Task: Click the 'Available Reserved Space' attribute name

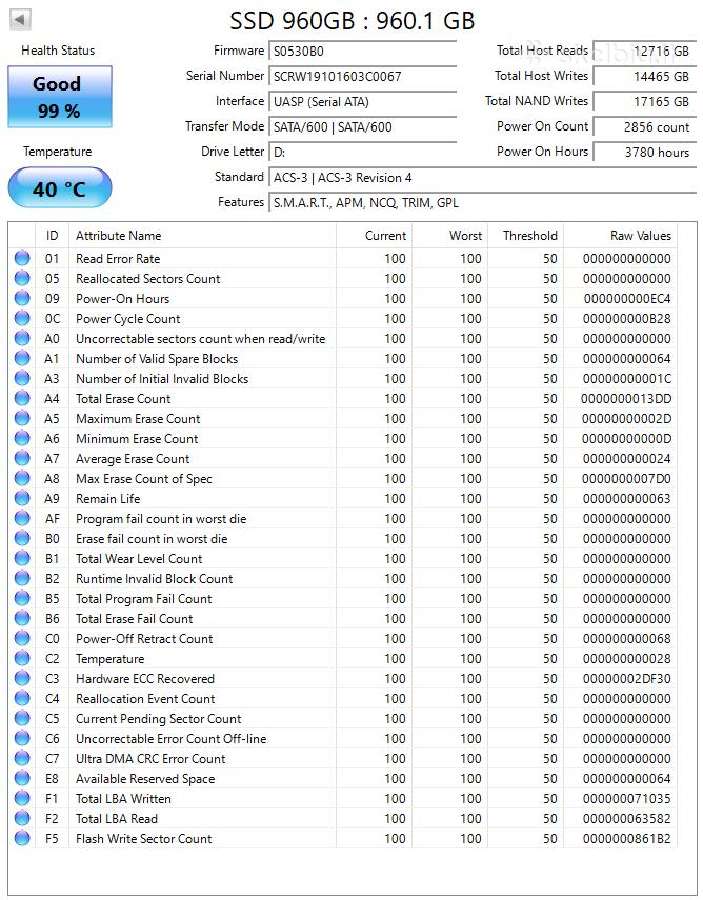Action: click(145, 779)
